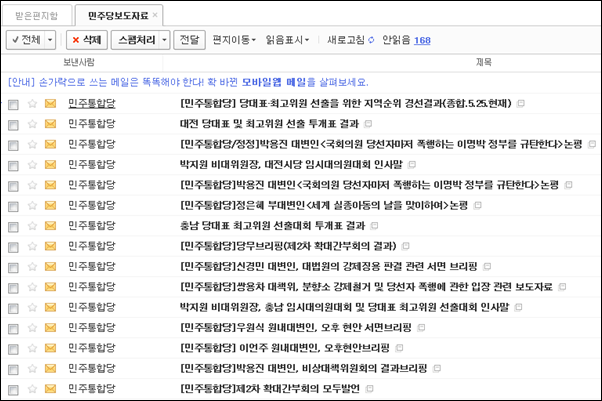Click envelope icon of 쌍용차 대책위 보도자료 mail
Screen dimensions: 602x401
pos(50,287)
